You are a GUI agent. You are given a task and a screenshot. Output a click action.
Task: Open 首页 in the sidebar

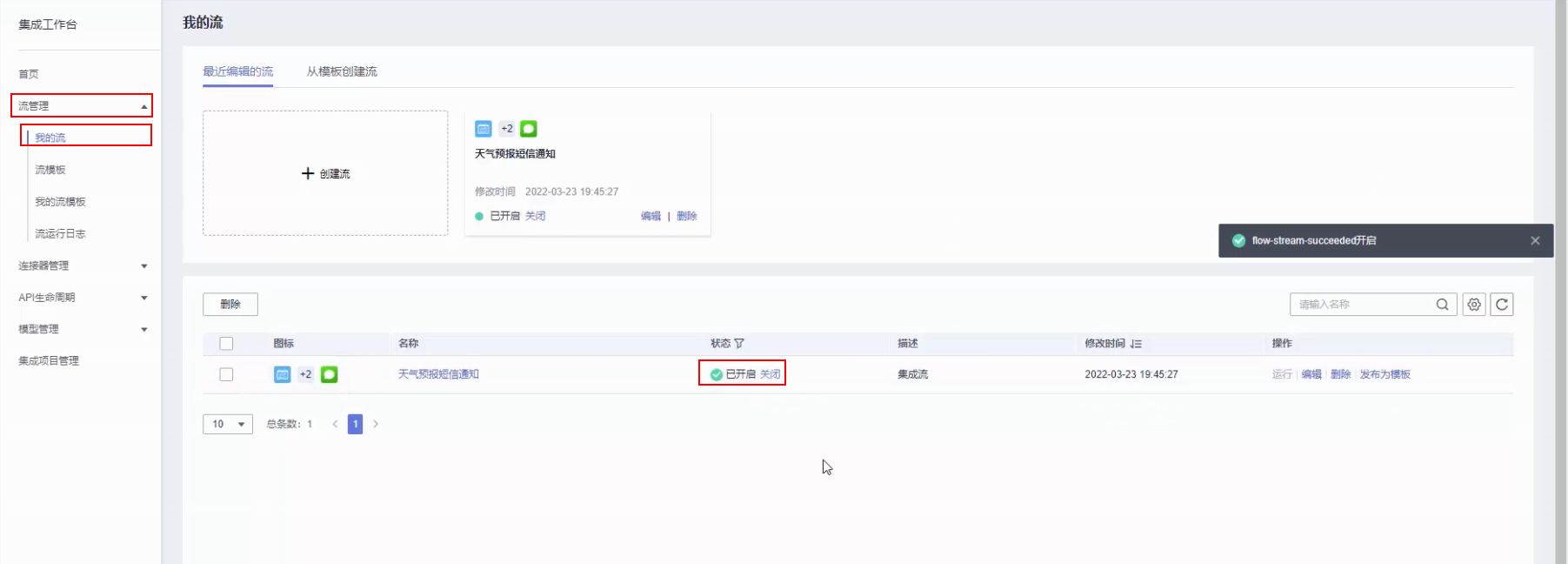click(x=29, y=74)
